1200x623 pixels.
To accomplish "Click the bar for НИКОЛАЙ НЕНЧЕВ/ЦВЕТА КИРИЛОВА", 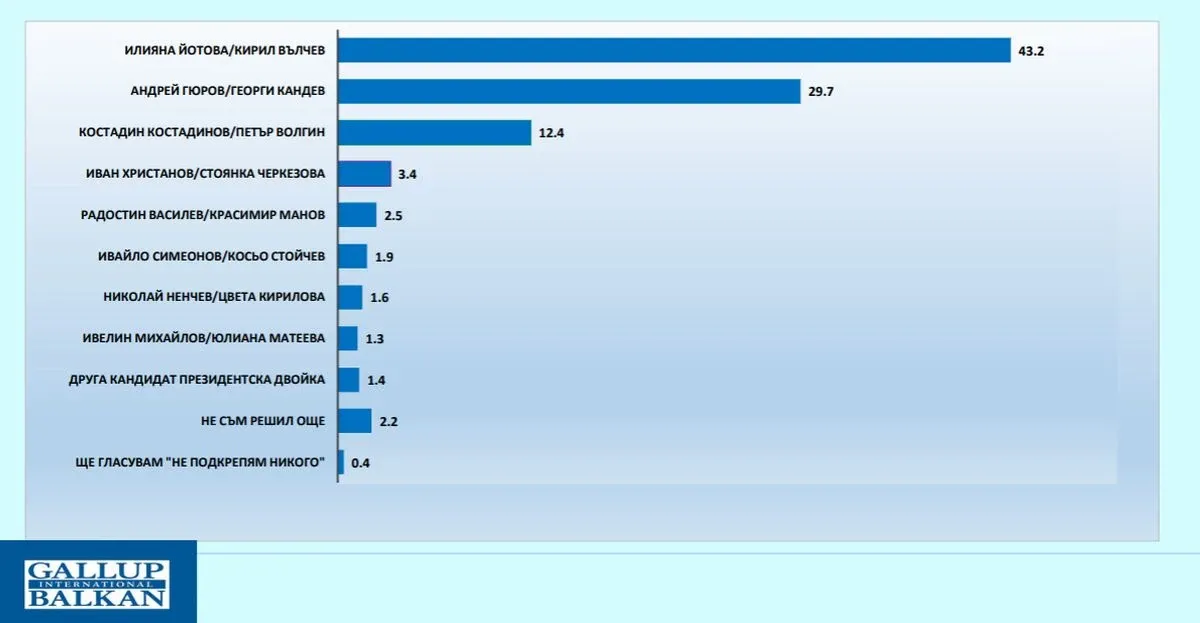I will tap(351, 297).
